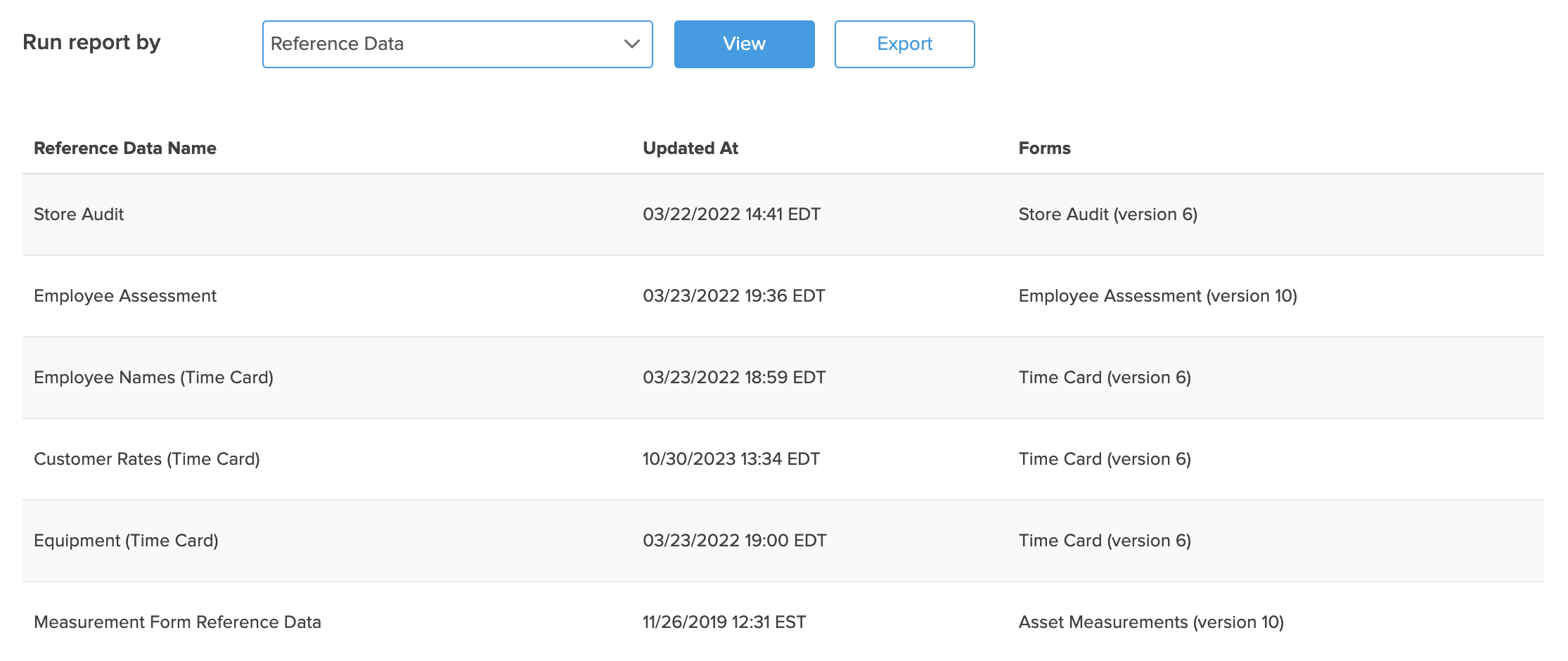Click the Export button
1568x661 pixels.
[904, 44]
